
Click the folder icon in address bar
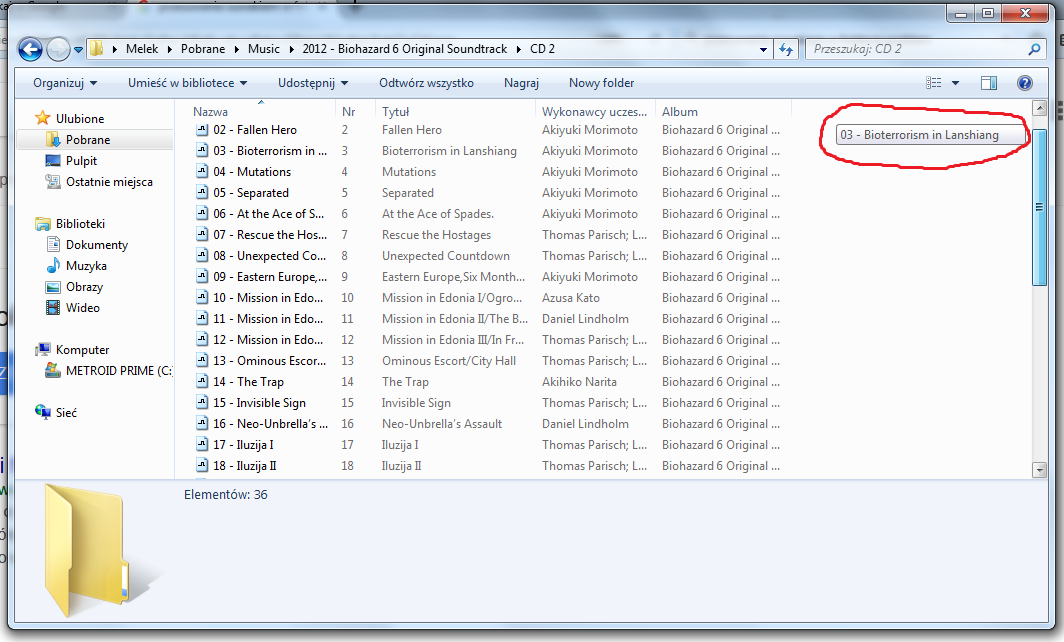point(96,48)
